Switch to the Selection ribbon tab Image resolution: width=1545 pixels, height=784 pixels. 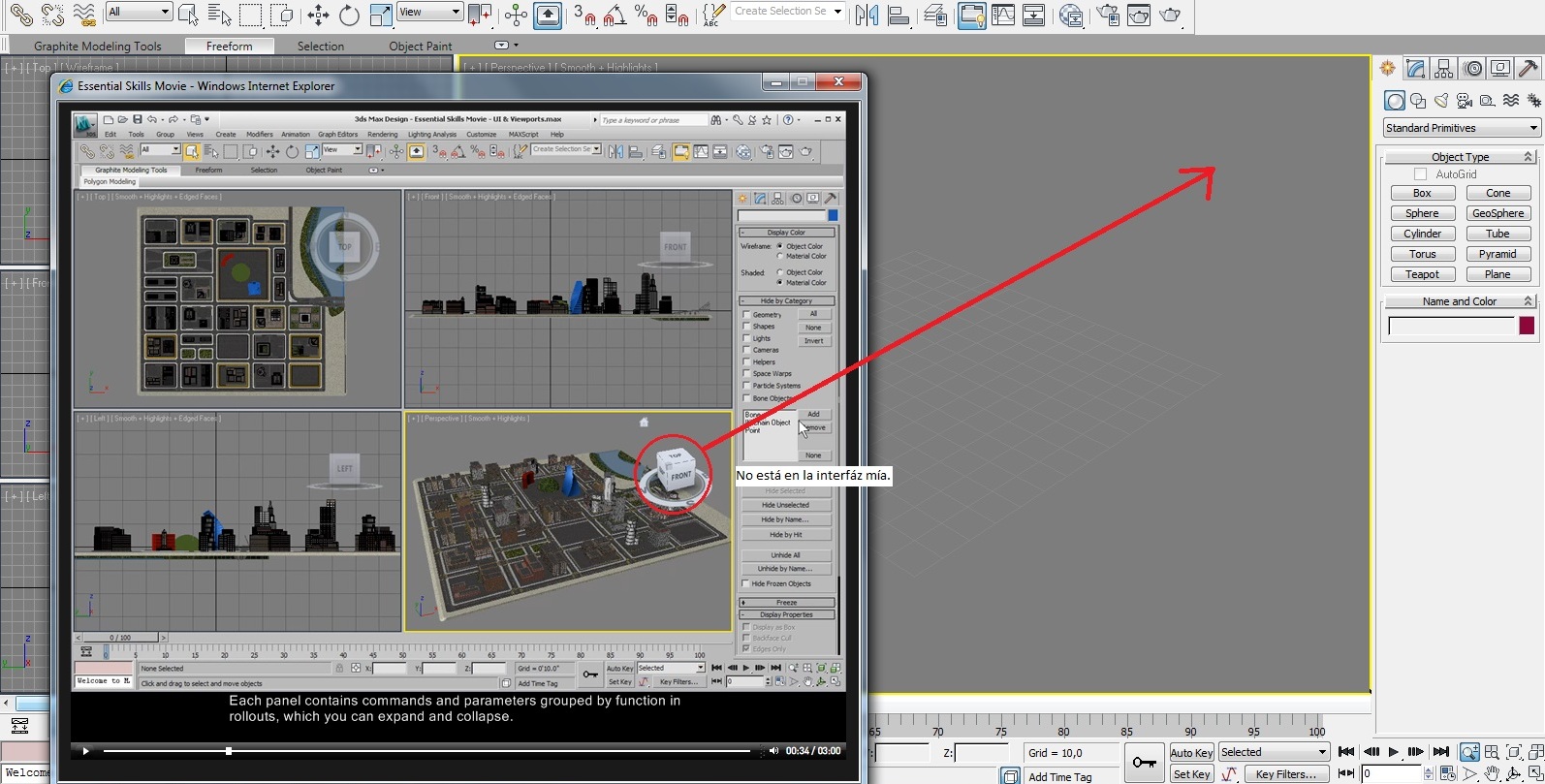pyautogui.click(x=321, y=46)
